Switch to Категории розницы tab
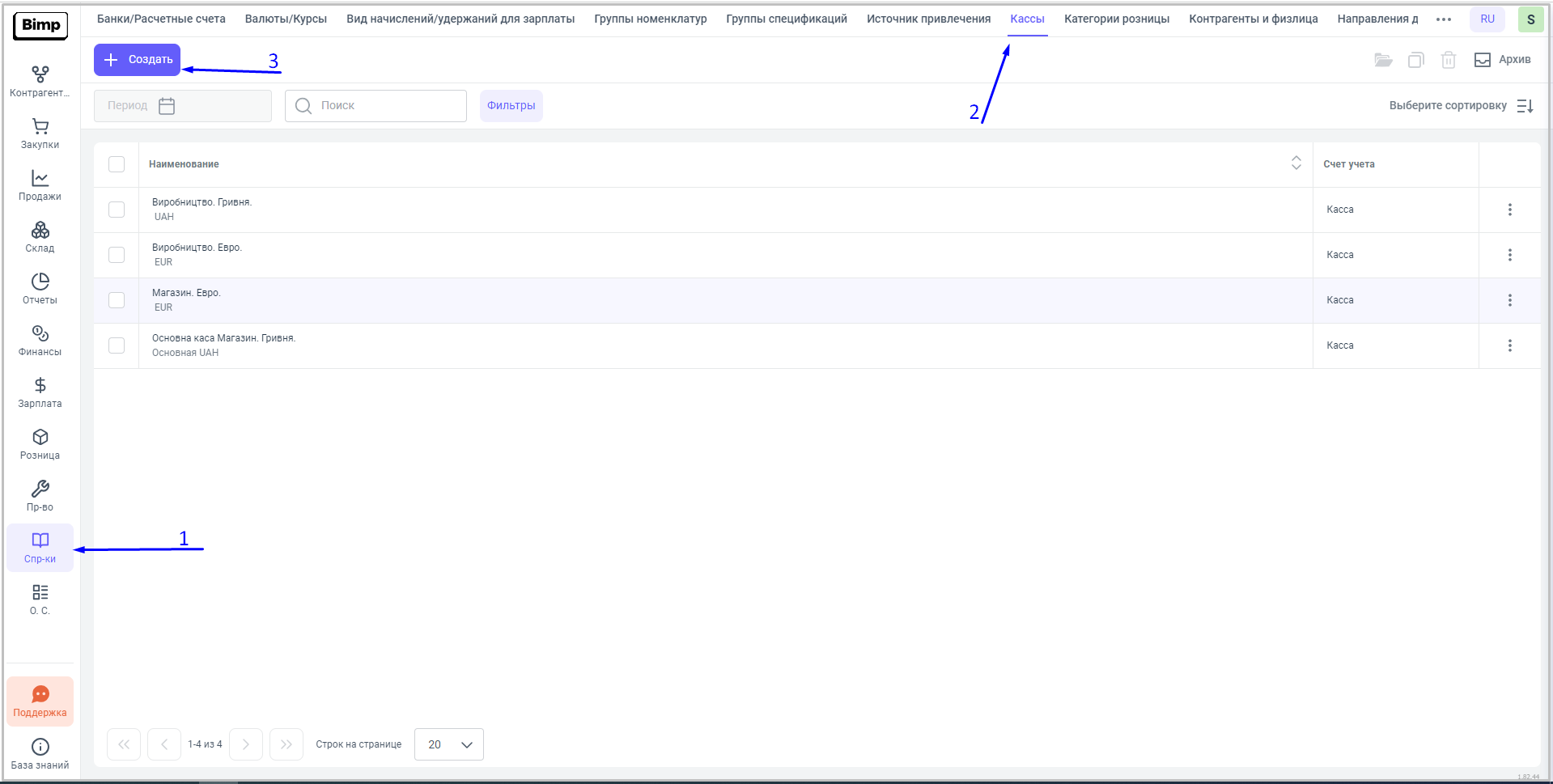This screenshot has width=1553, height=784. (1116, 19)
